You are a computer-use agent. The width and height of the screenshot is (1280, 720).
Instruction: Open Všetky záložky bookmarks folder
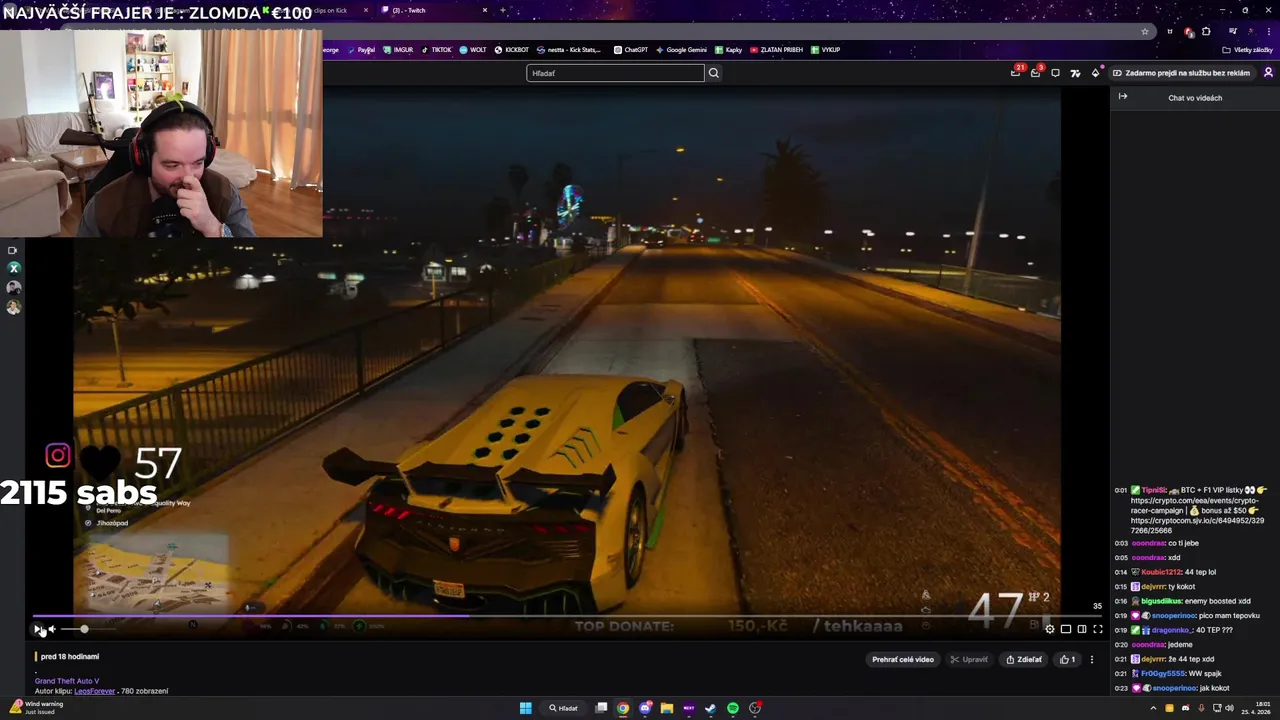[x=1247, y=50]
